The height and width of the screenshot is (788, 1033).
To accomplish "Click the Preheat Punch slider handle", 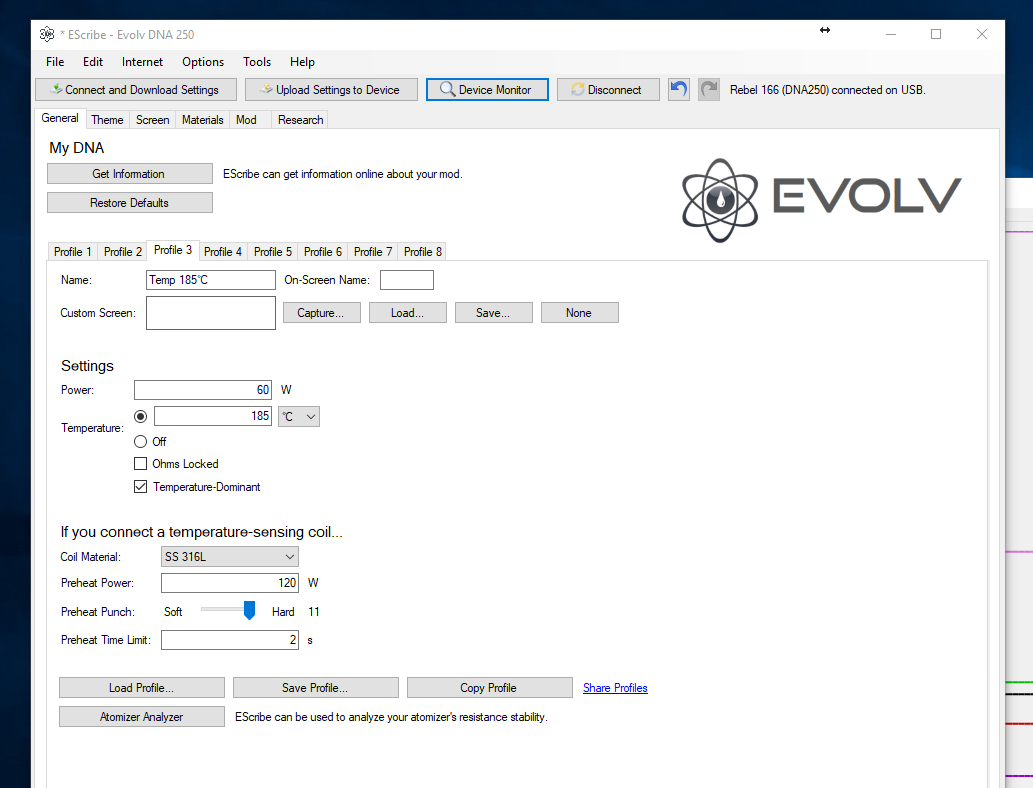I will click(250, 610).
